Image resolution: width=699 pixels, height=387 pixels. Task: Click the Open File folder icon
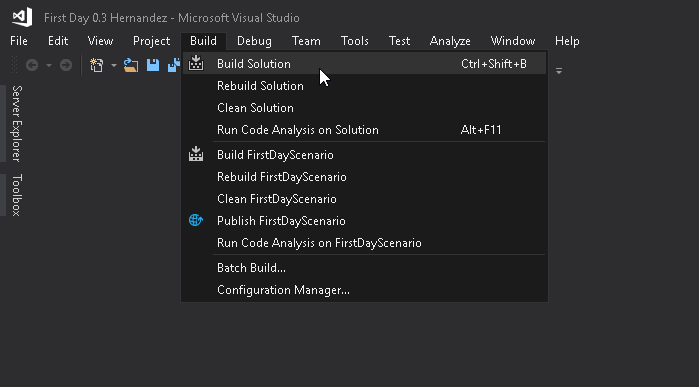pos(131,65)
